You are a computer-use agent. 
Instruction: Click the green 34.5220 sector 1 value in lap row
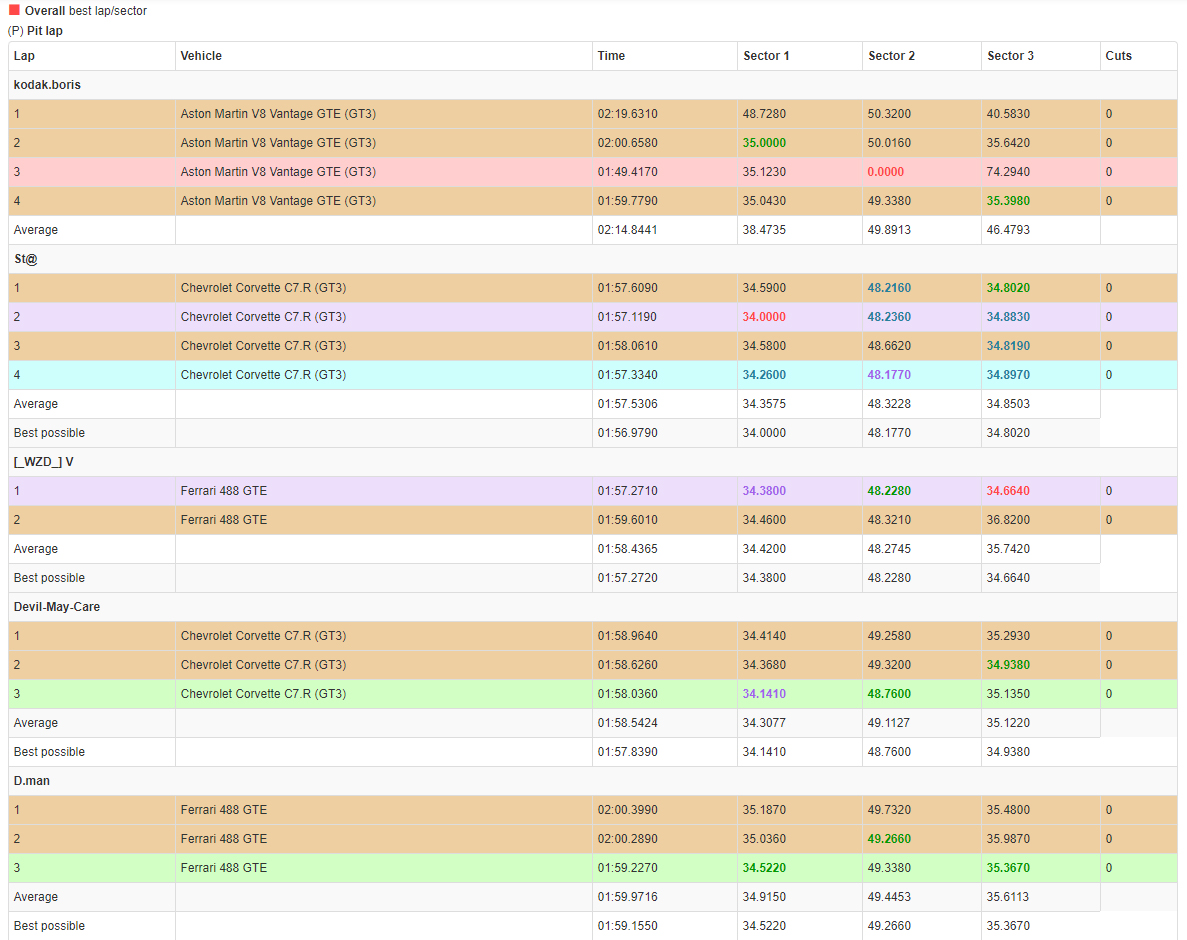pos(764,868)
